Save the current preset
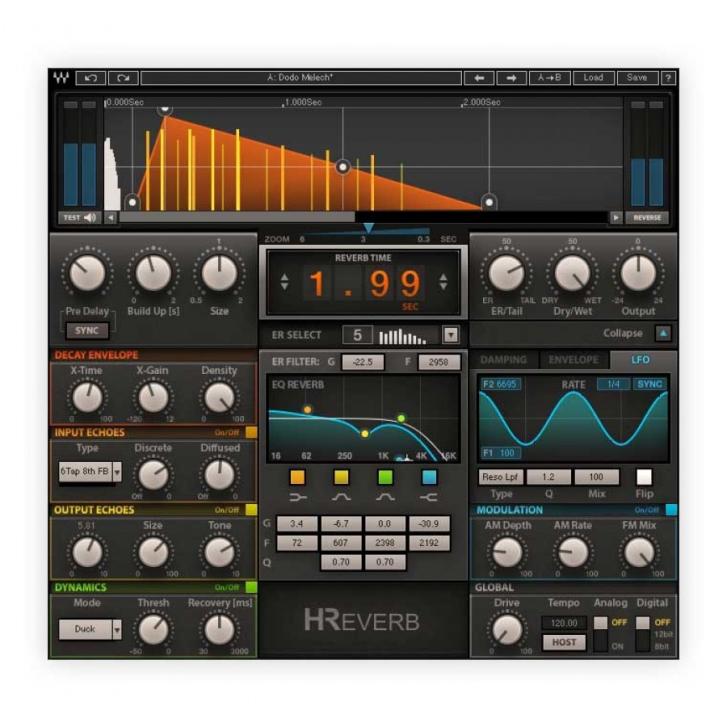 click(637, 78)
